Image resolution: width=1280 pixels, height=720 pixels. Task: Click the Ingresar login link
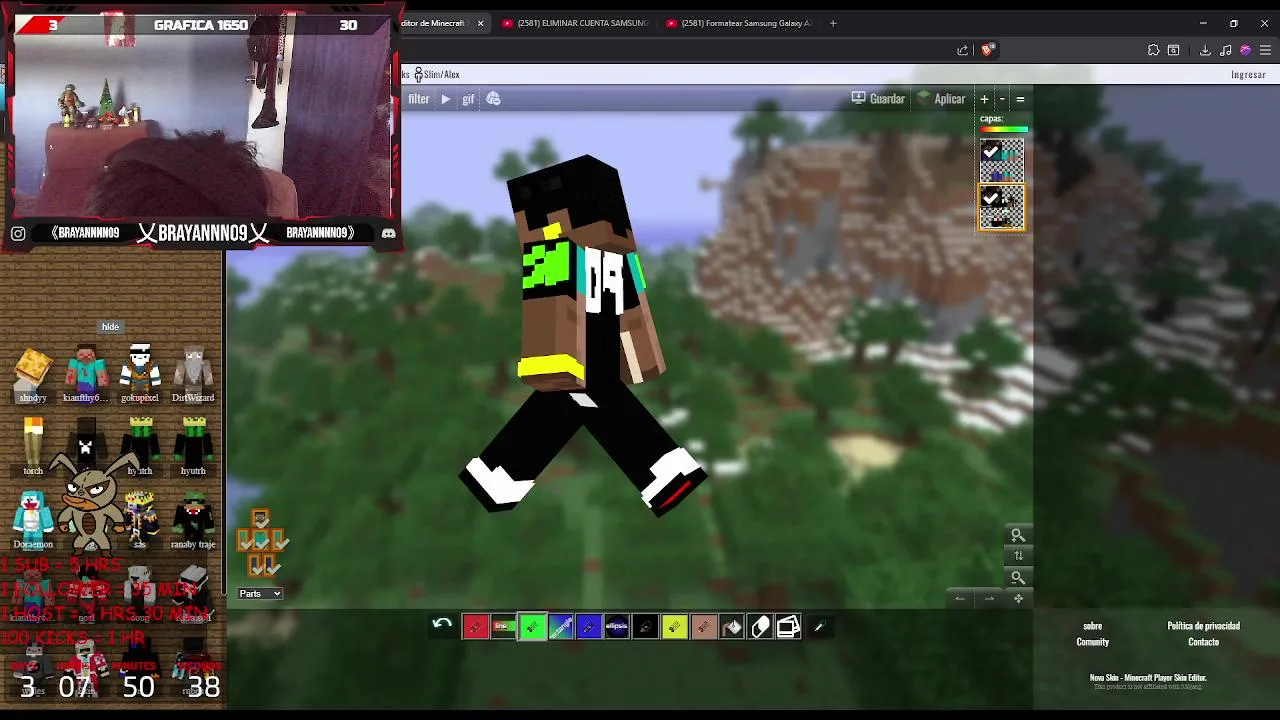pos(1248,74)
